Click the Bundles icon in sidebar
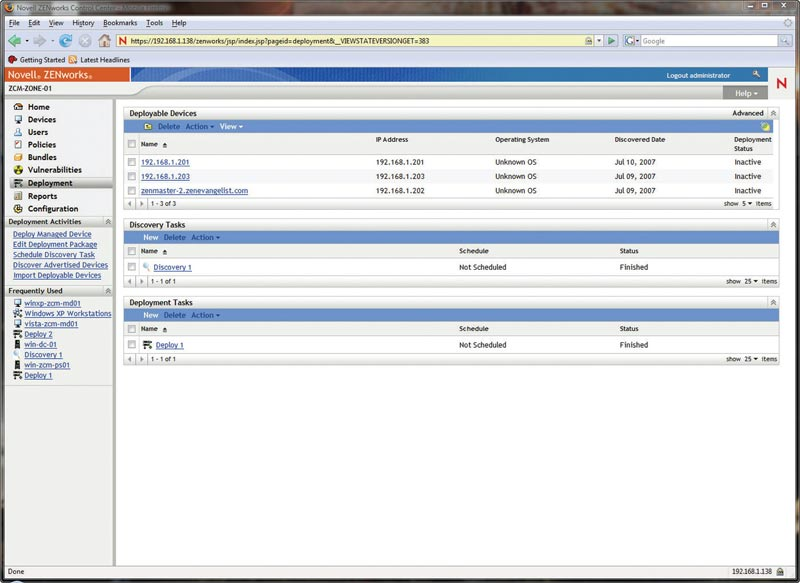 click(18, 157)
